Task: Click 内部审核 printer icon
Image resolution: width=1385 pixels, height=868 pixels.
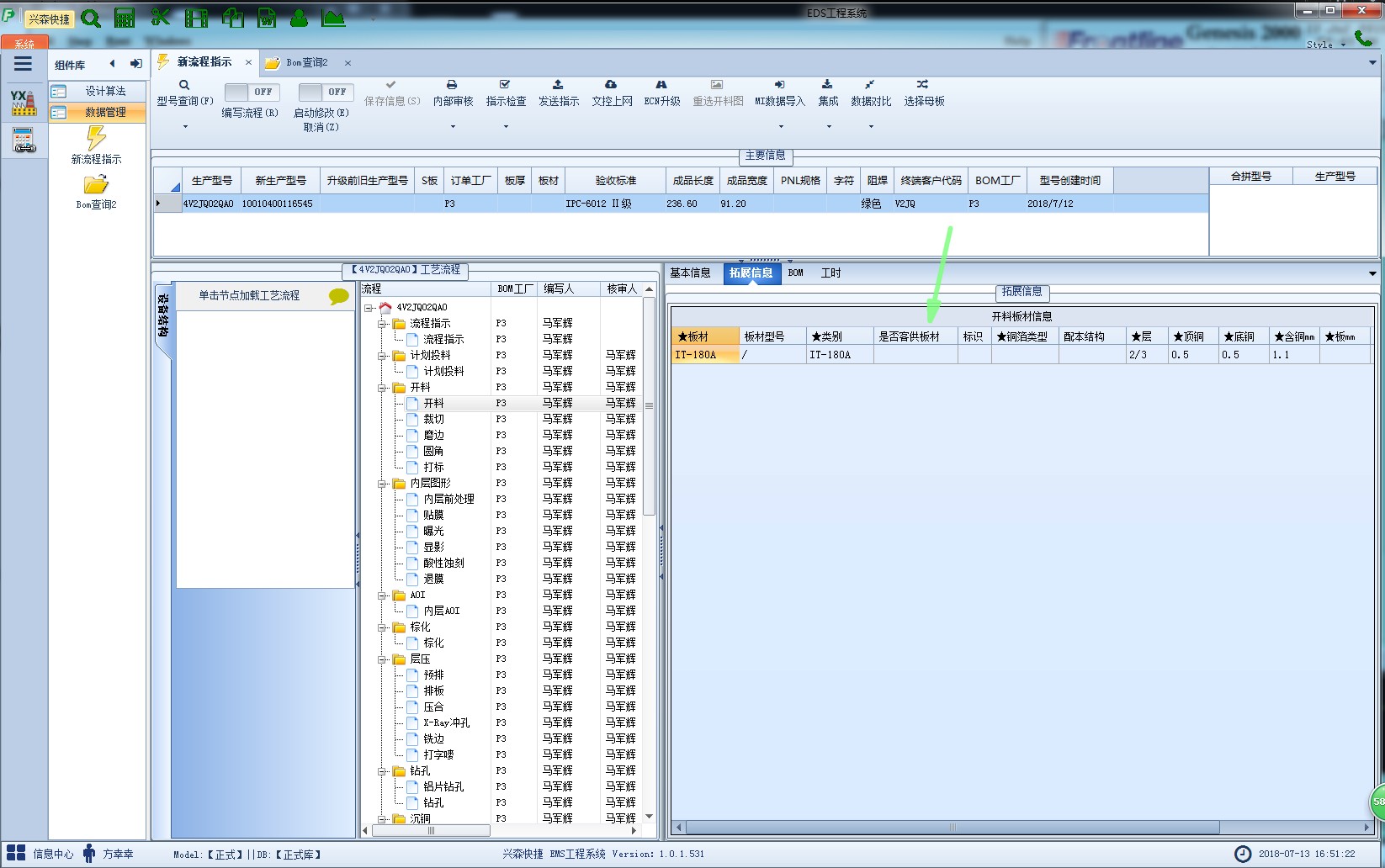Action: 452,85
